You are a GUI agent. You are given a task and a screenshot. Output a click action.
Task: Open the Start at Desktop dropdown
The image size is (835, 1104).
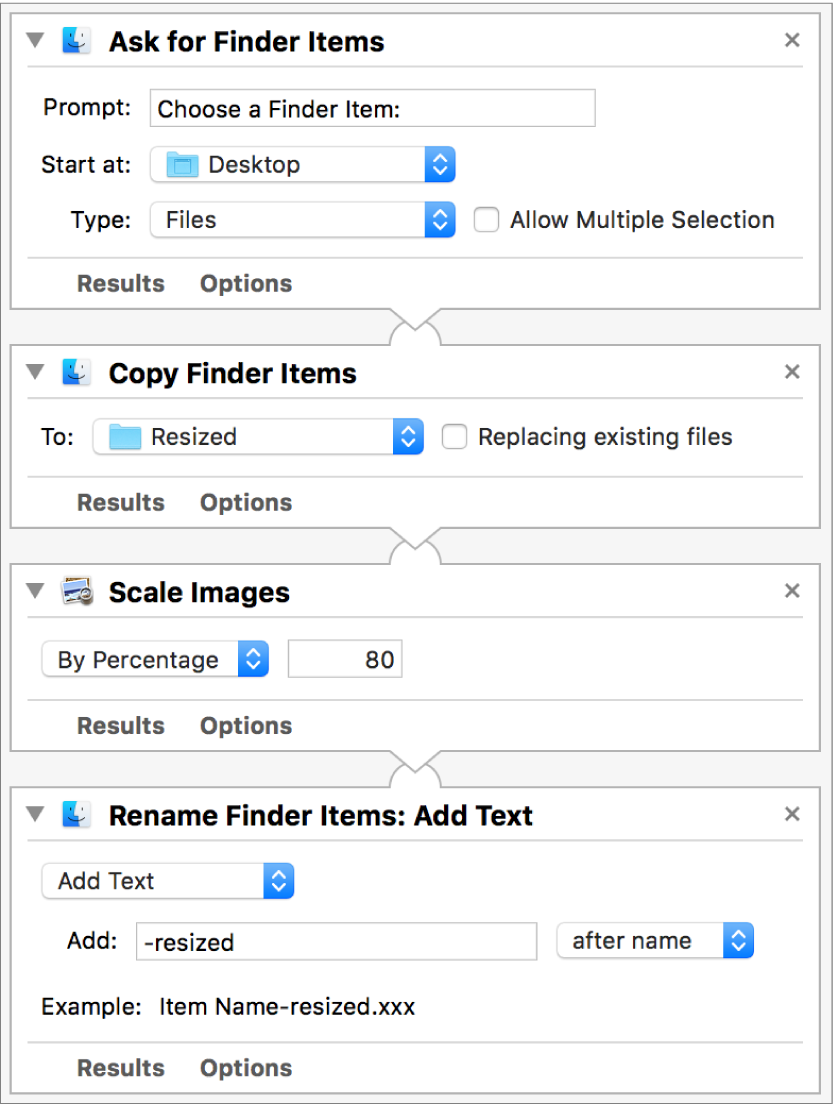pos(303,165)
